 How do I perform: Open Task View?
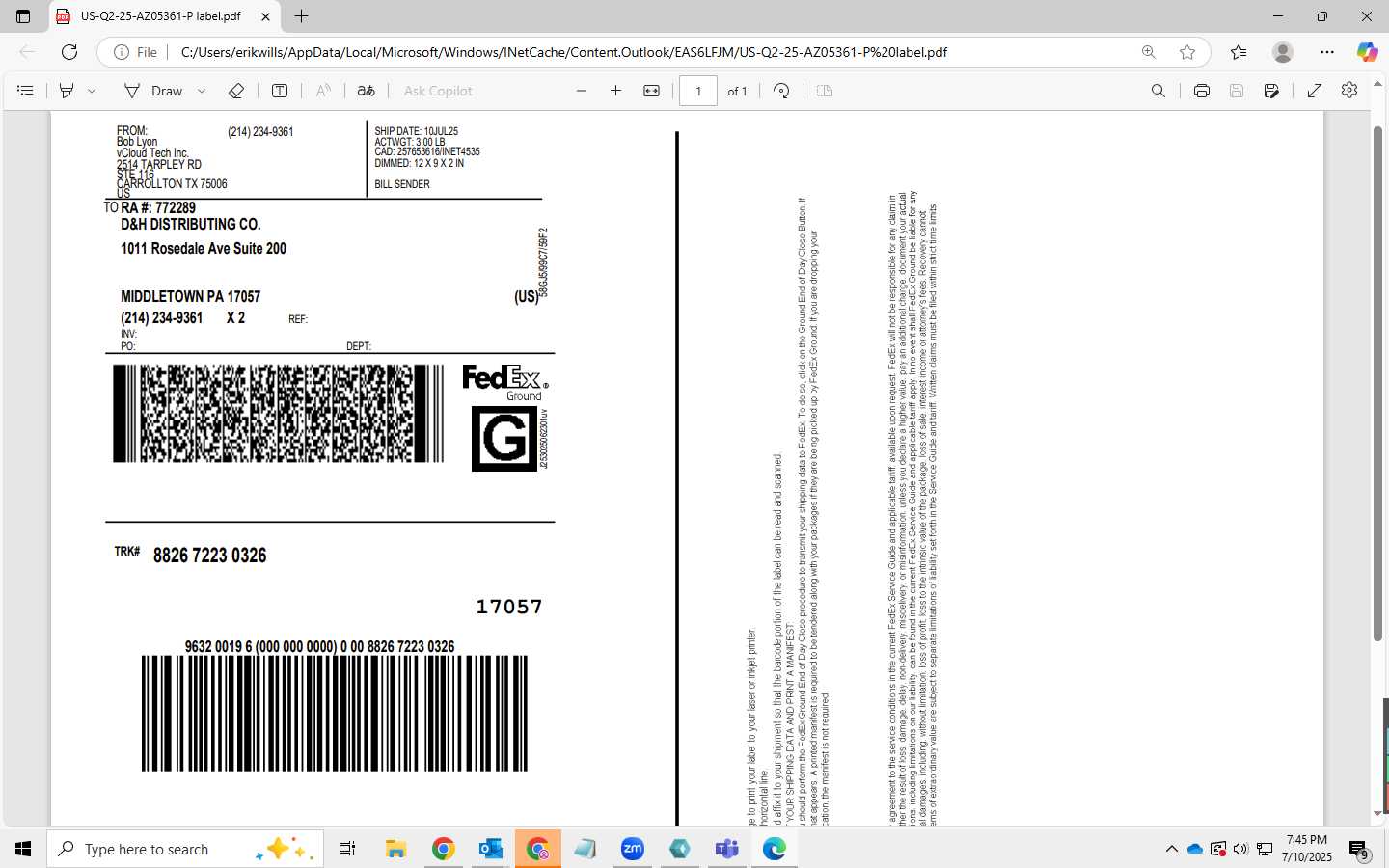point(347,849)
